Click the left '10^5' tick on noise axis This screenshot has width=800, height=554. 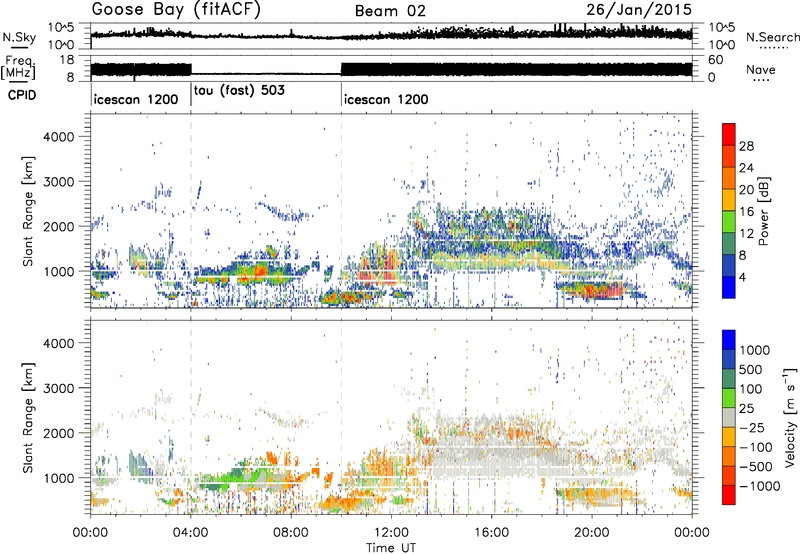point(63,28)
